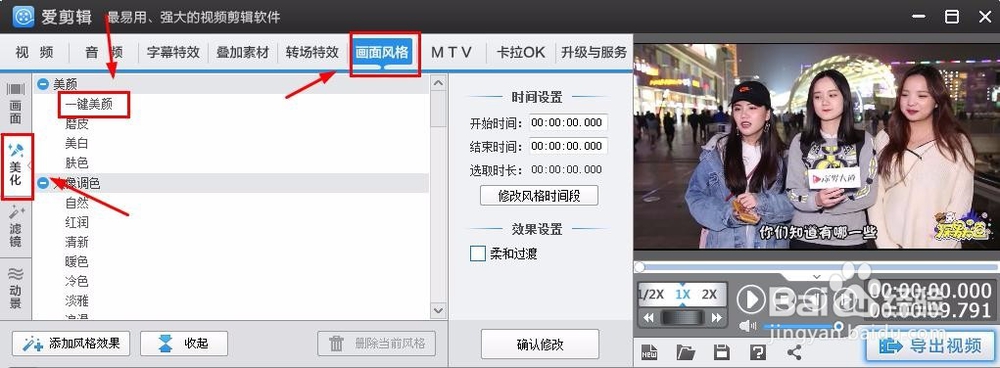Stop the video playback
Viewport: 1000px width, 368px height.
click(784, 299)
